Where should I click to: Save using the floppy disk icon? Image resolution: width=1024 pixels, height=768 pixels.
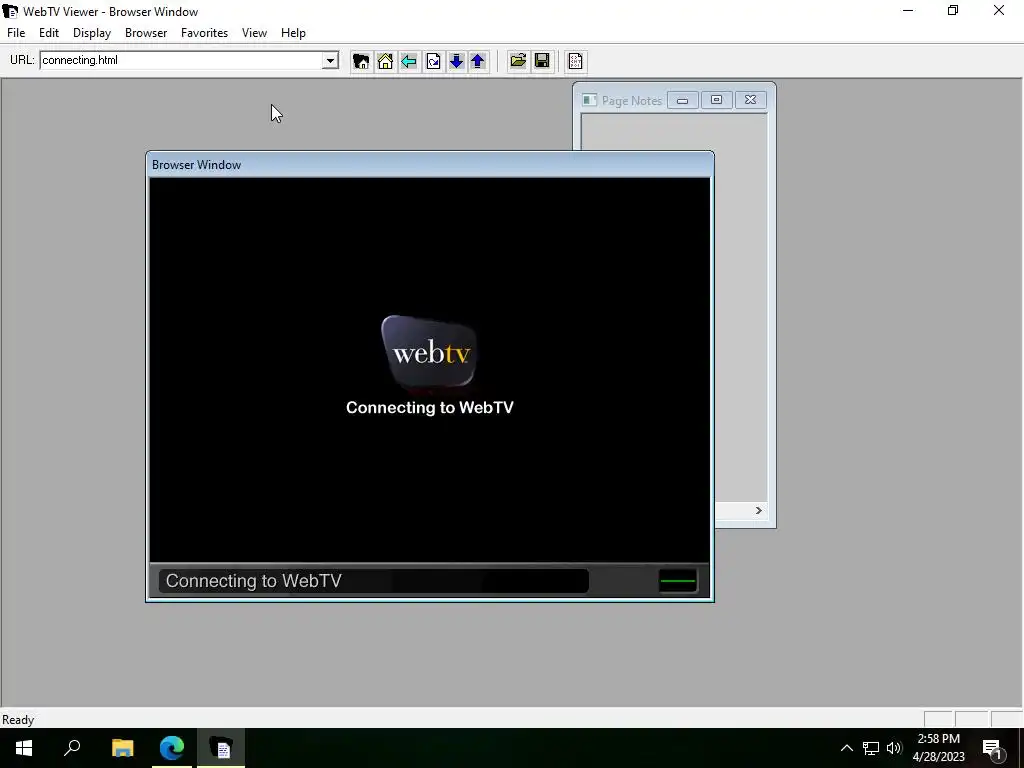pyautogui.click(x=542, y=61)
